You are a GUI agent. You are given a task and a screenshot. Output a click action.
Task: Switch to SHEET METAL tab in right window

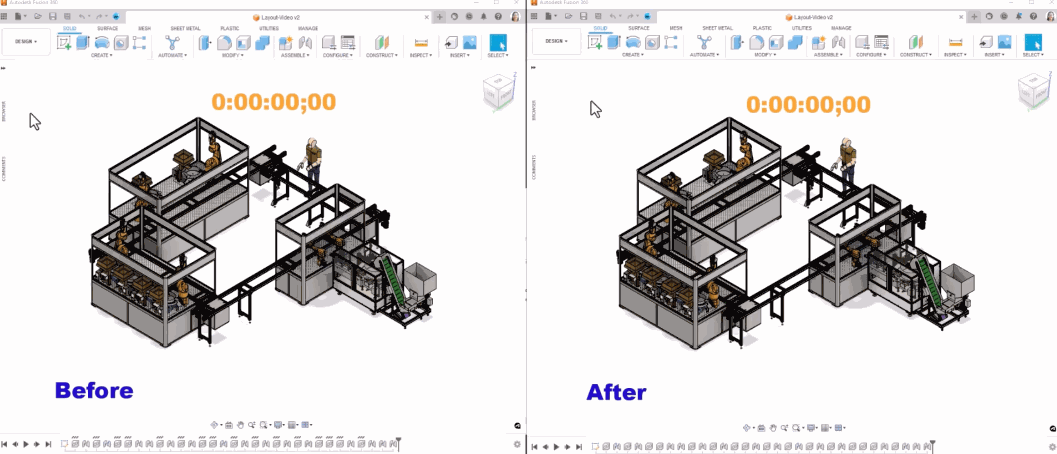[717, 28]
